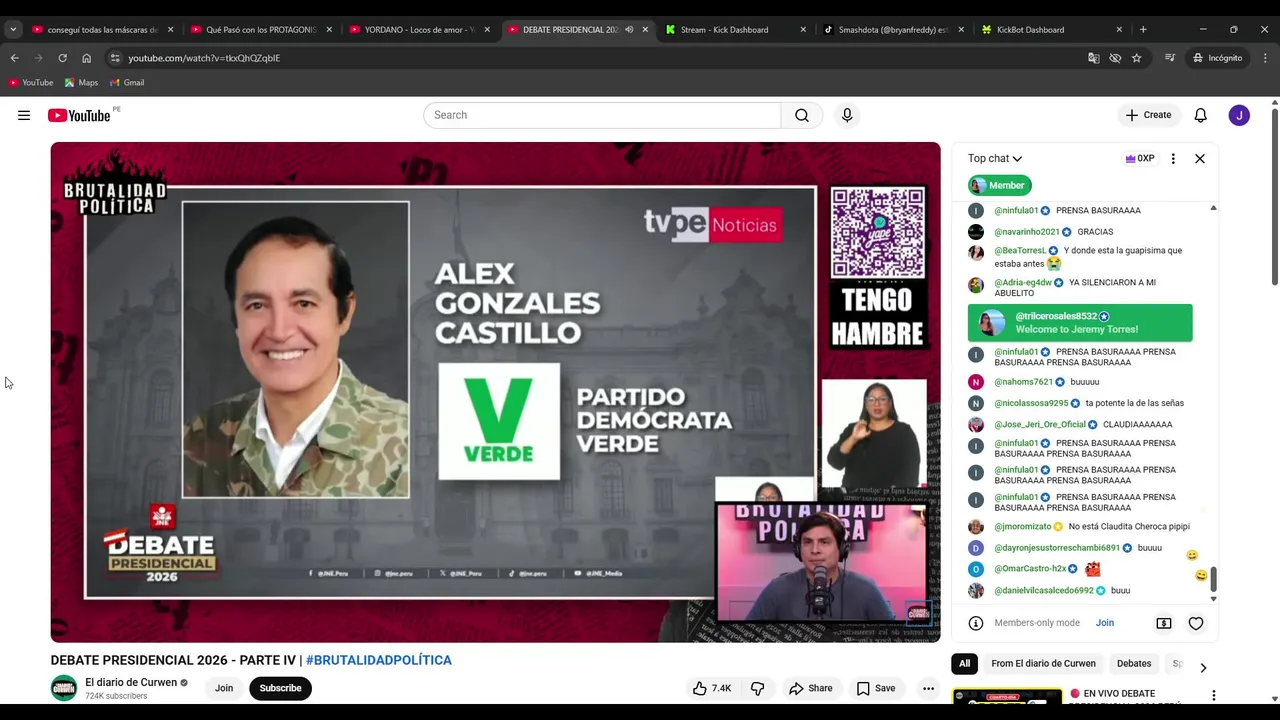Switch to 'Qué Pasó con los PROTAGONIS' tab

pos(261,30)
